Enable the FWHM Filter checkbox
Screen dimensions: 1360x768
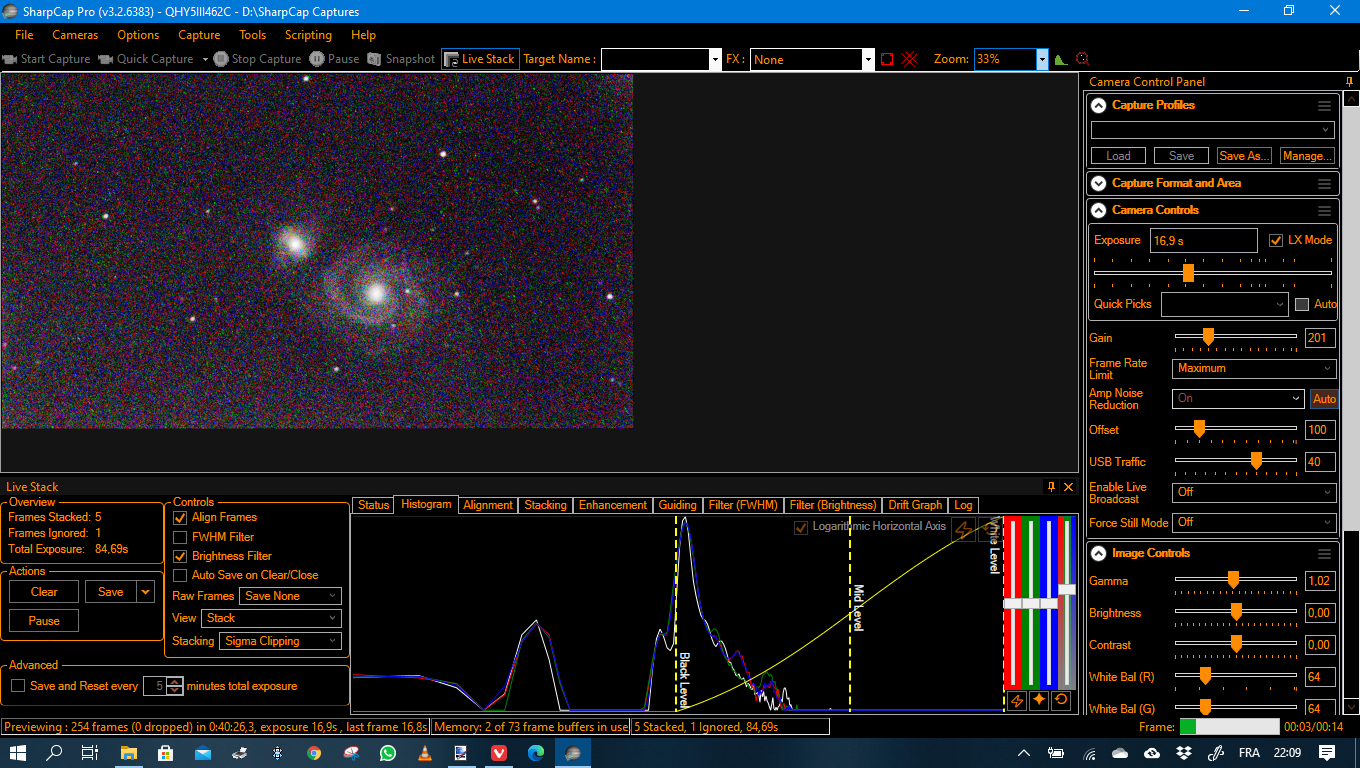click(x=180, y=537)
